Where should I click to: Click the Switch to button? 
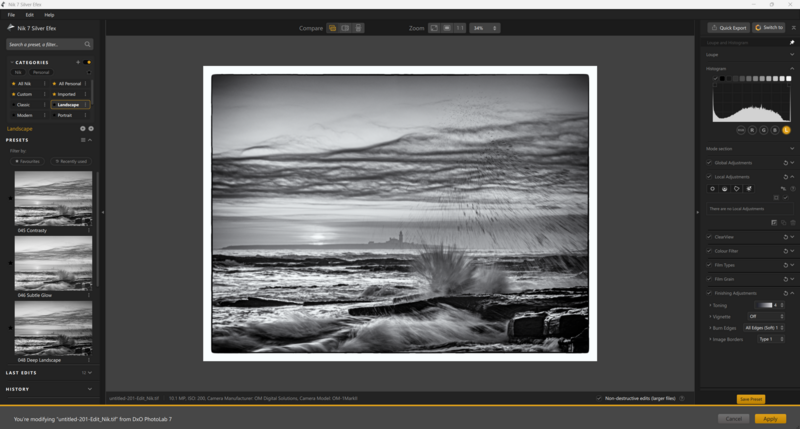pyautogui.click(x=768, y=28)
